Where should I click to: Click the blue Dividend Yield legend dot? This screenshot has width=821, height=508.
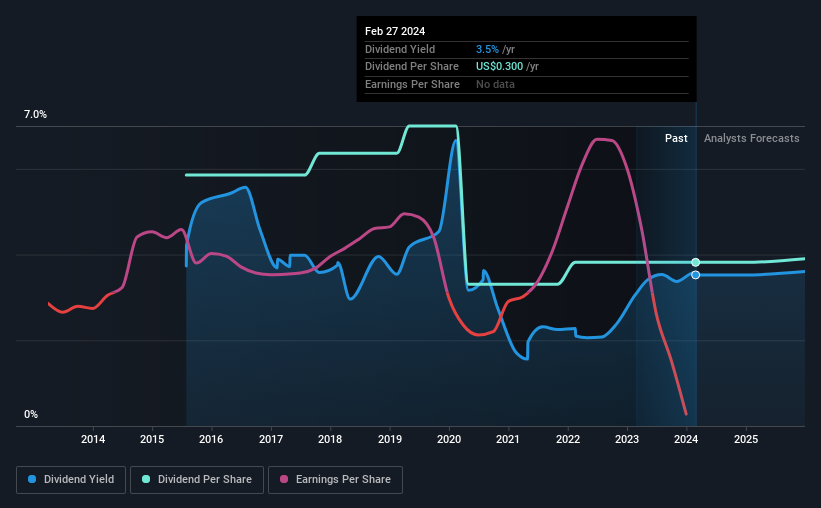(32, 479)
